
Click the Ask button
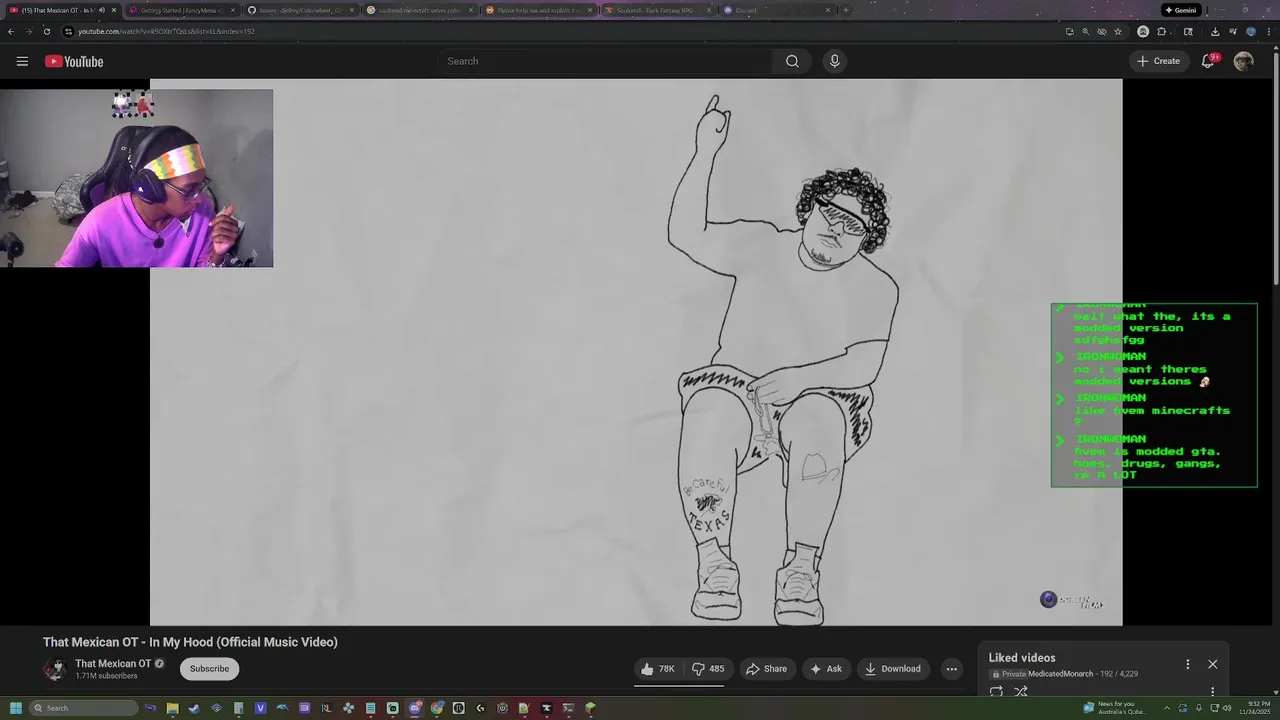coord(825,669)
